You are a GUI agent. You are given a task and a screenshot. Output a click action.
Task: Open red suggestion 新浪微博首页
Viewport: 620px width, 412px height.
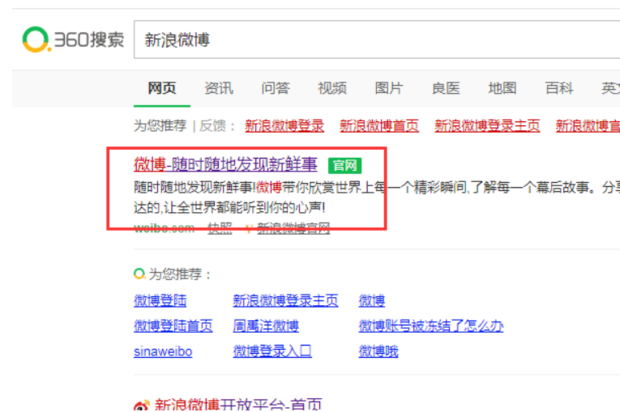click(x=379, y=126)
